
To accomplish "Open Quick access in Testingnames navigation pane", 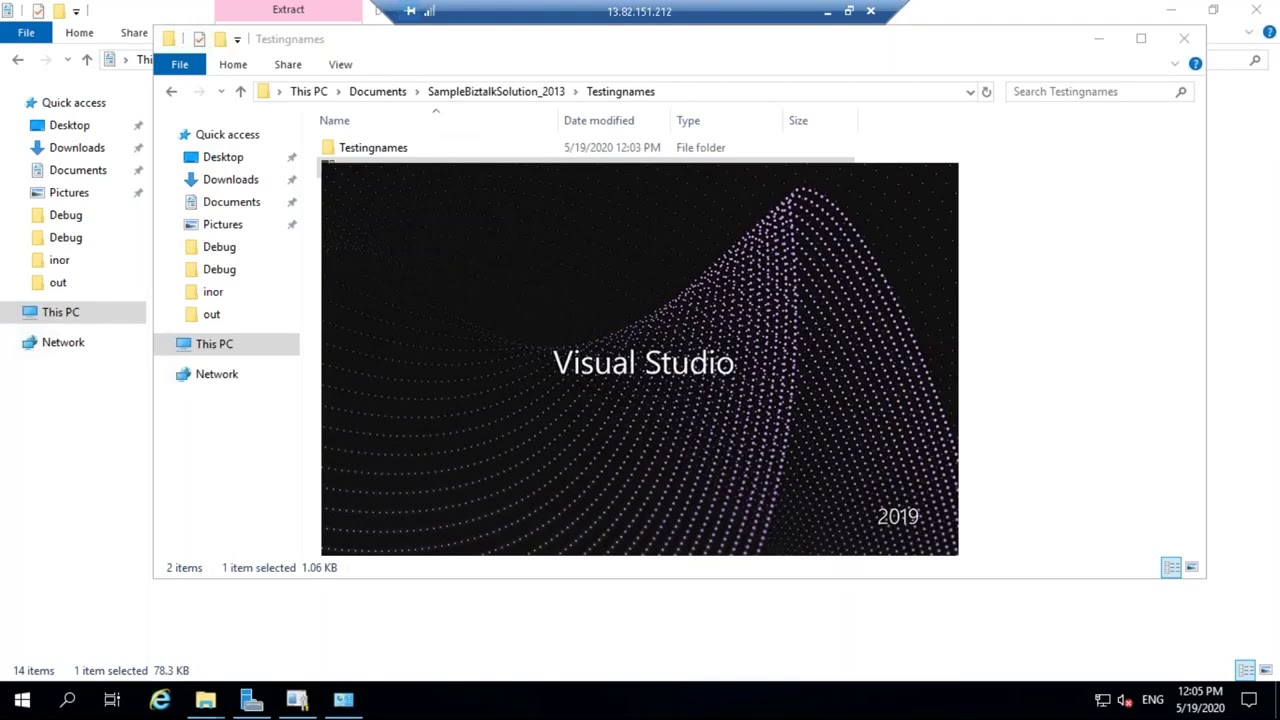I will [227, 134].
